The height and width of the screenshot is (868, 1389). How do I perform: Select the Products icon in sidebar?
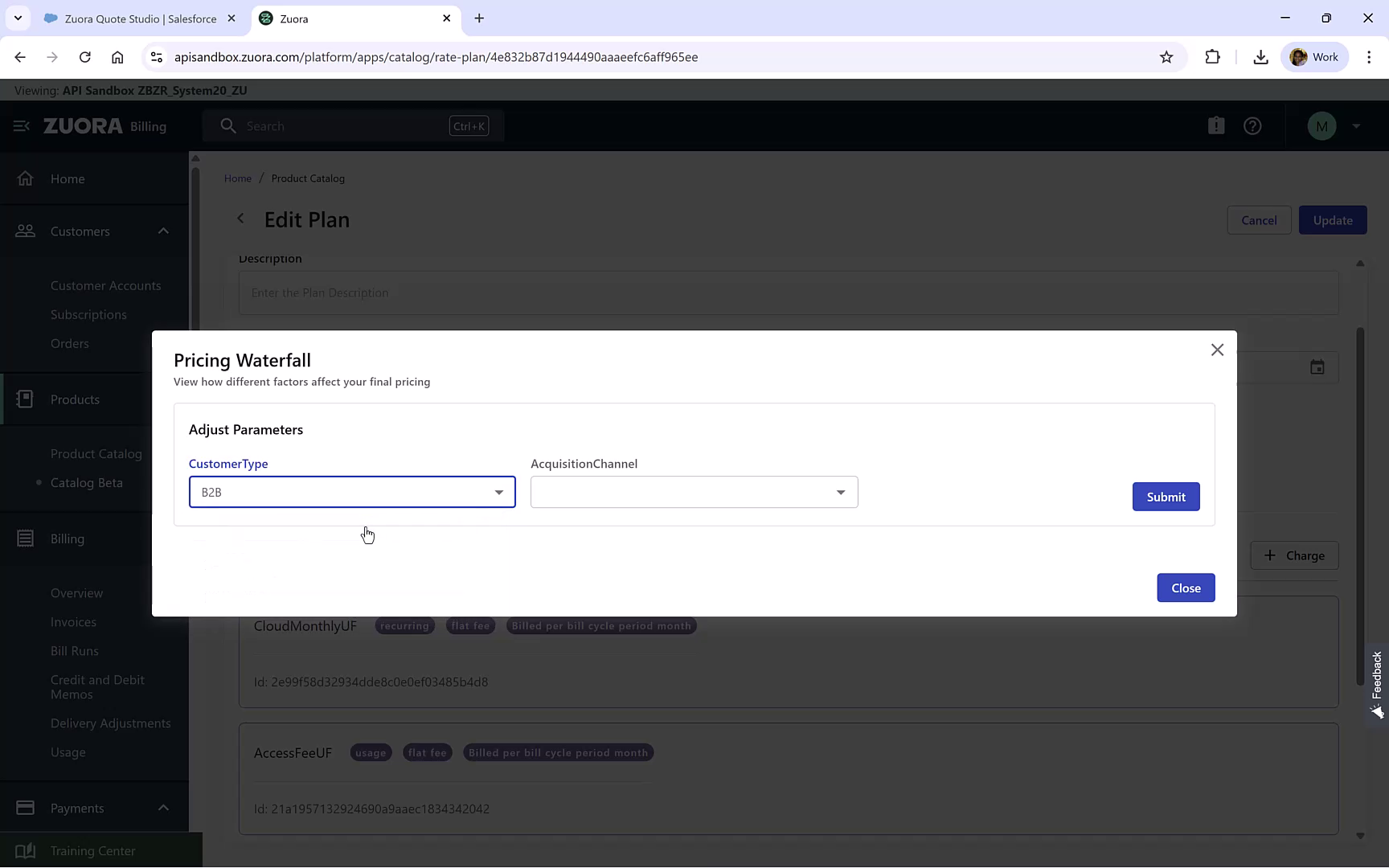26,399
